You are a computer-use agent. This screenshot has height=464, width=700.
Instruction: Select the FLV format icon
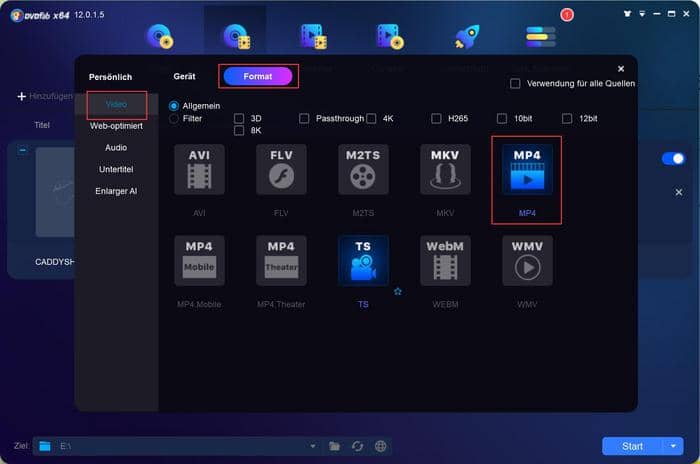[x=281, y=169]
